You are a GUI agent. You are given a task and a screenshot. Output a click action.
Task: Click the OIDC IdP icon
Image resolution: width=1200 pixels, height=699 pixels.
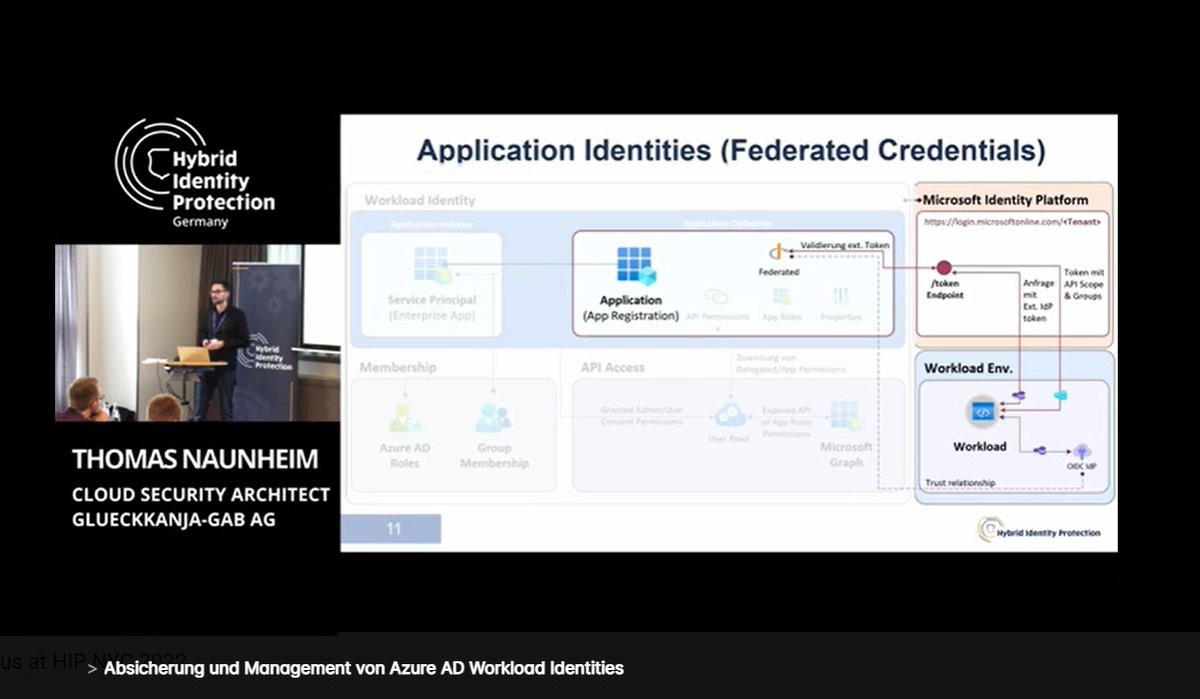coord(1081,451)
